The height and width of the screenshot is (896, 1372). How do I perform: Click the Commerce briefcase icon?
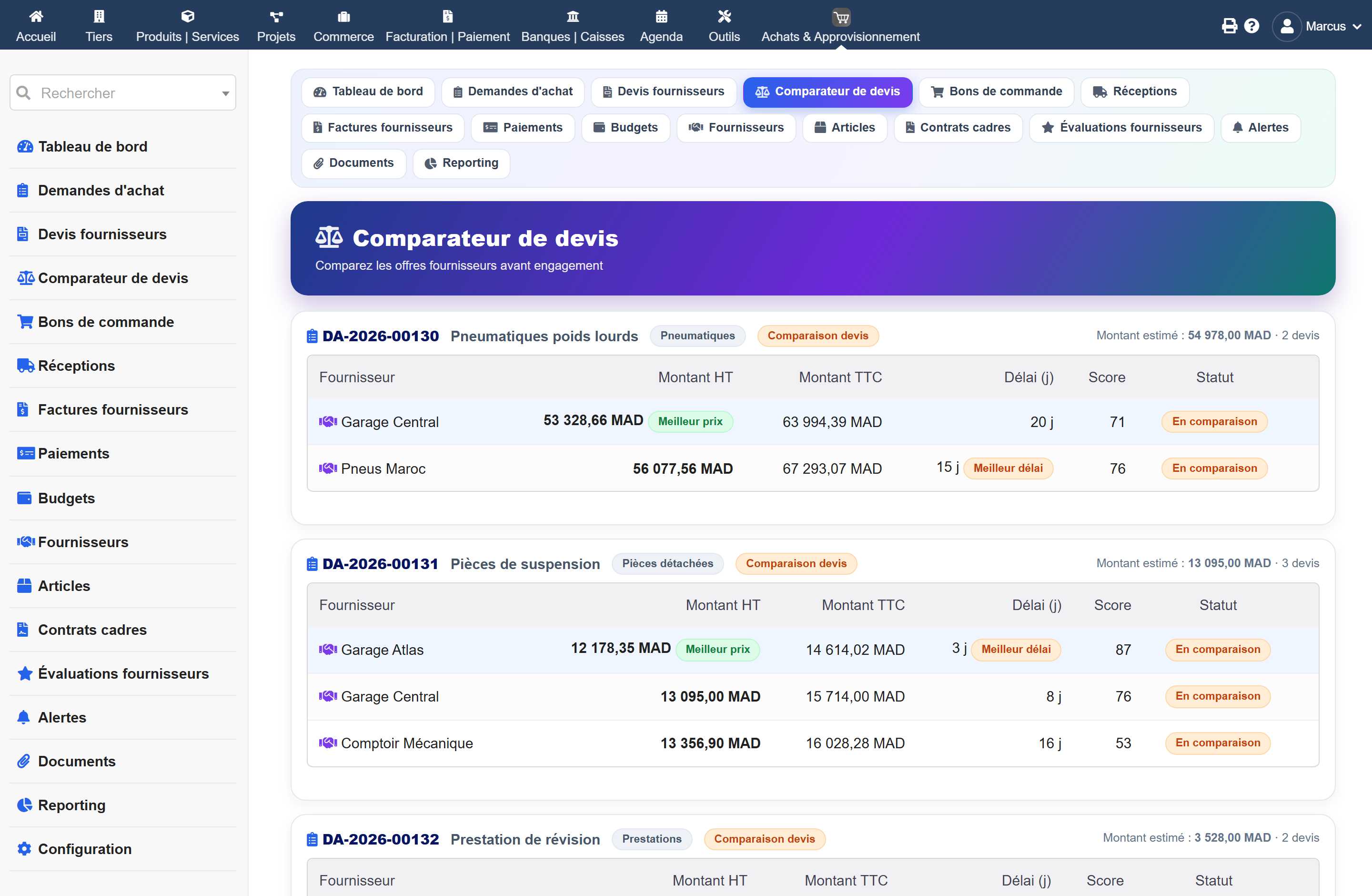click(x=343, y=16)
